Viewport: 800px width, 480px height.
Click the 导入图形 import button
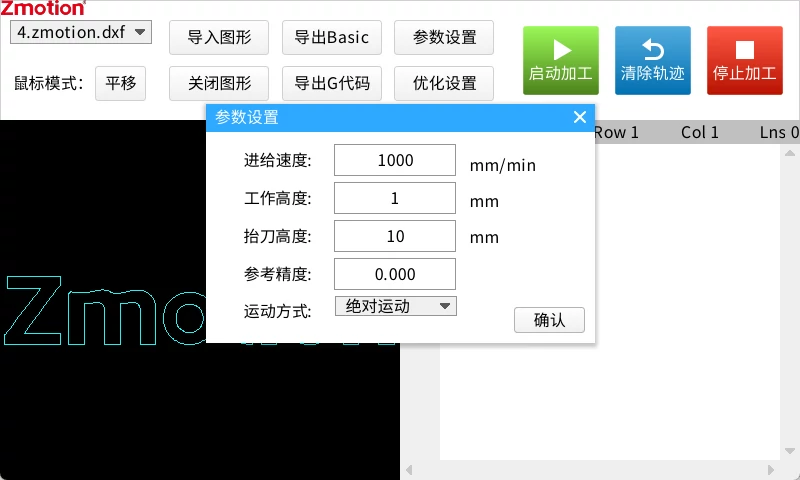coord(219,37)
